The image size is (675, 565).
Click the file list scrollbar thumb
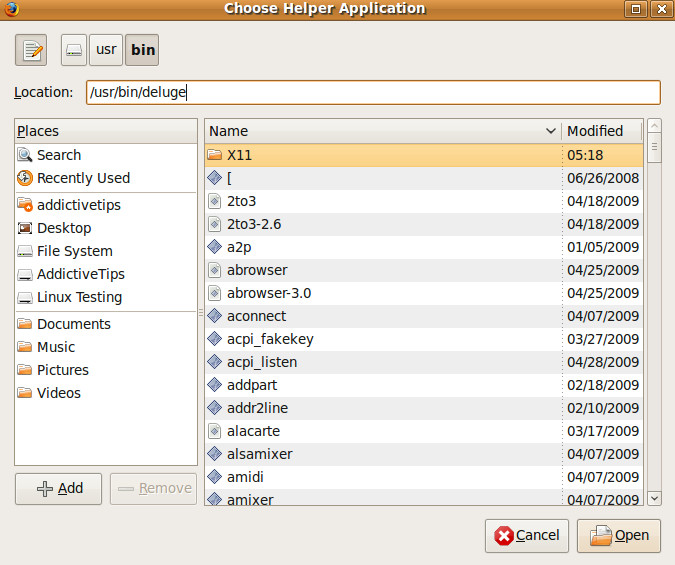pos(654,148)
